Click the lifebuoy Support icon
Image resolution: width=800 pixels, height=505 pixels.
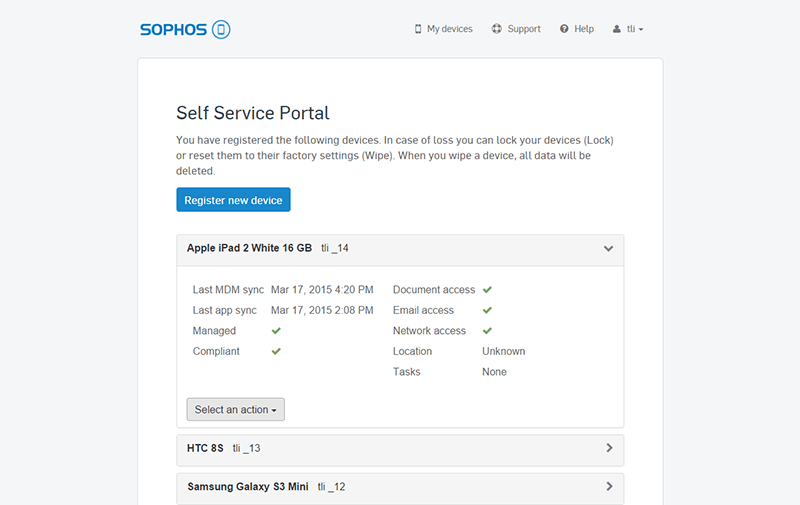(x=497, y=29)
